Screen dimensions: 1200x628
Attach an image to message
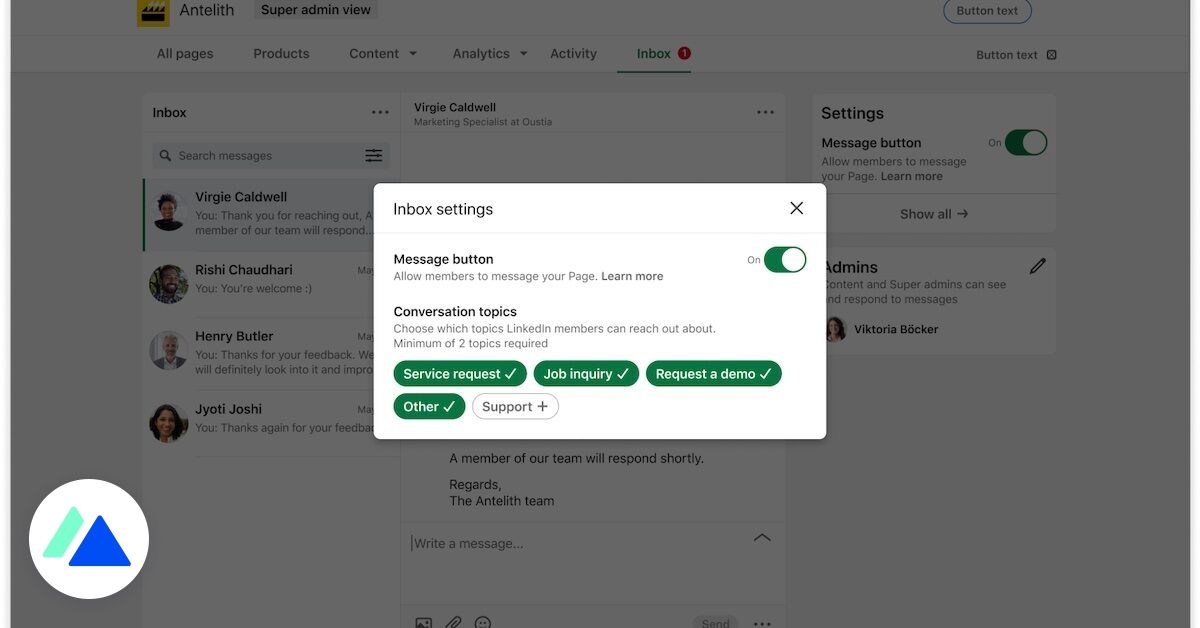click(423, 622)
